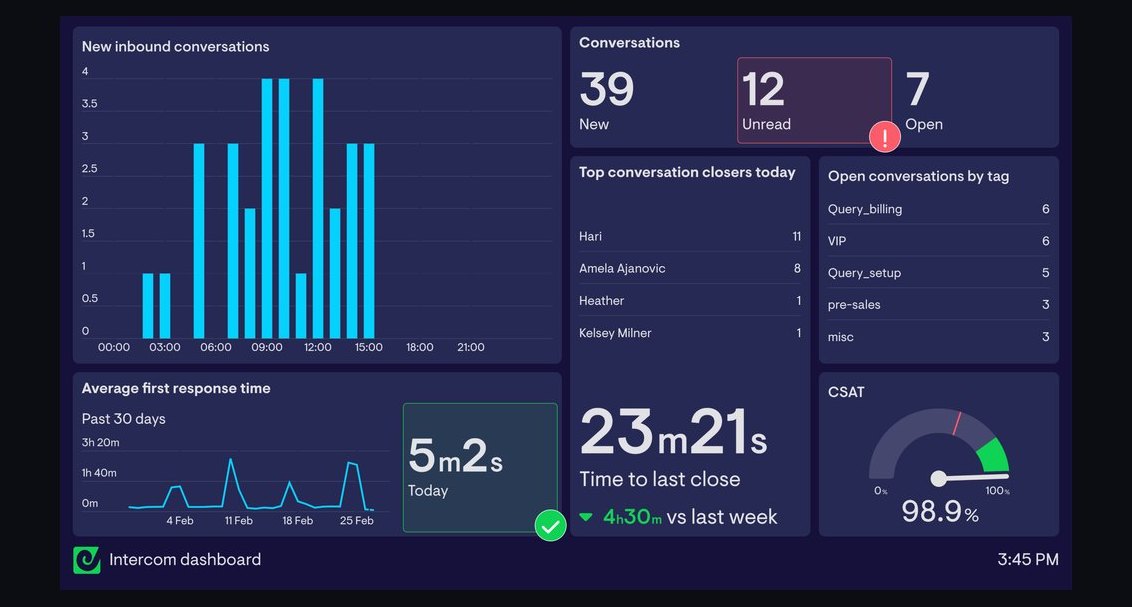Select the Hari row in top closers
Screen dimensions: 1132x607
689,236
